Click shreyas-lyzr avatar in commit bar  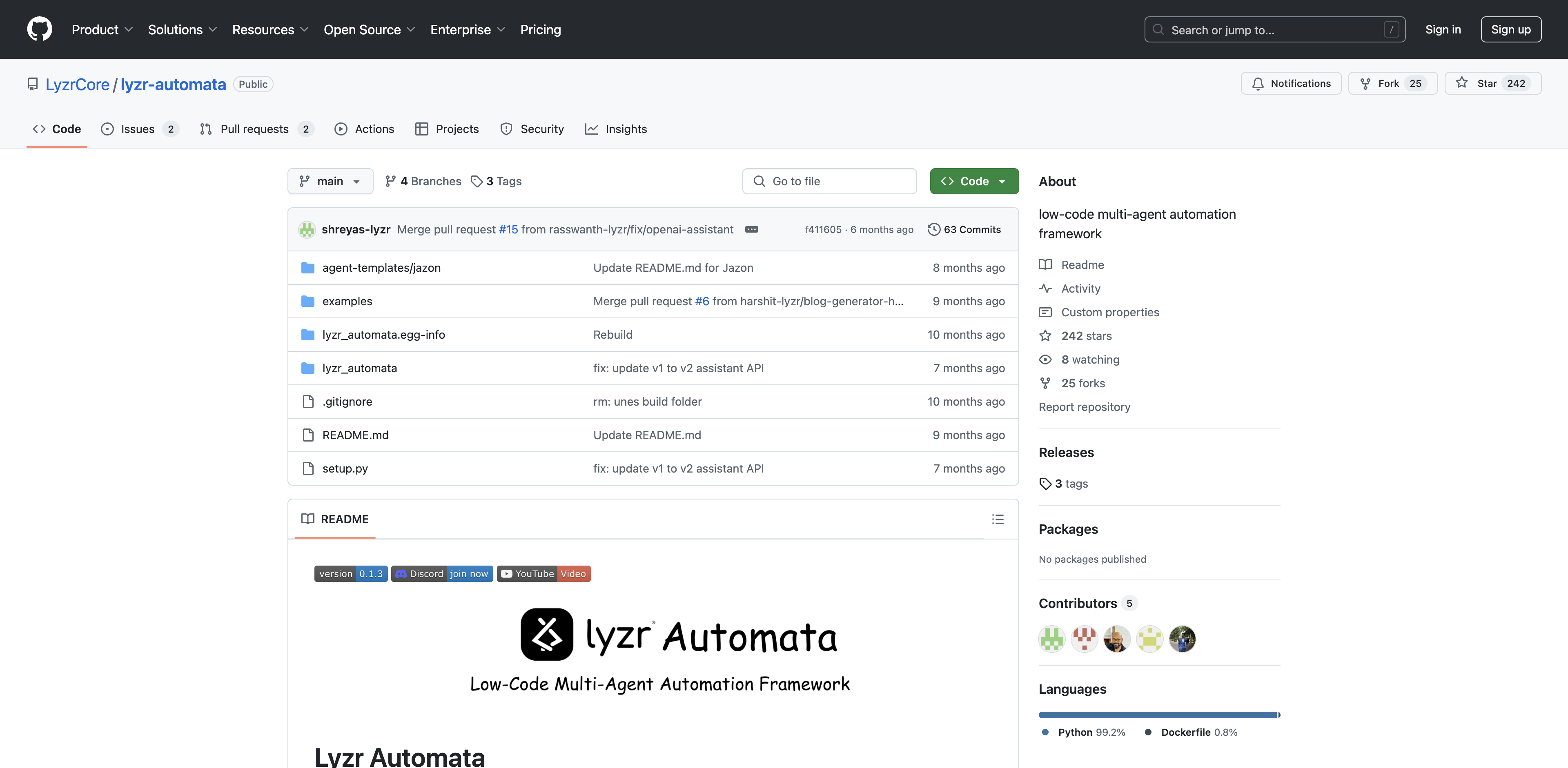tap(307, 229)
